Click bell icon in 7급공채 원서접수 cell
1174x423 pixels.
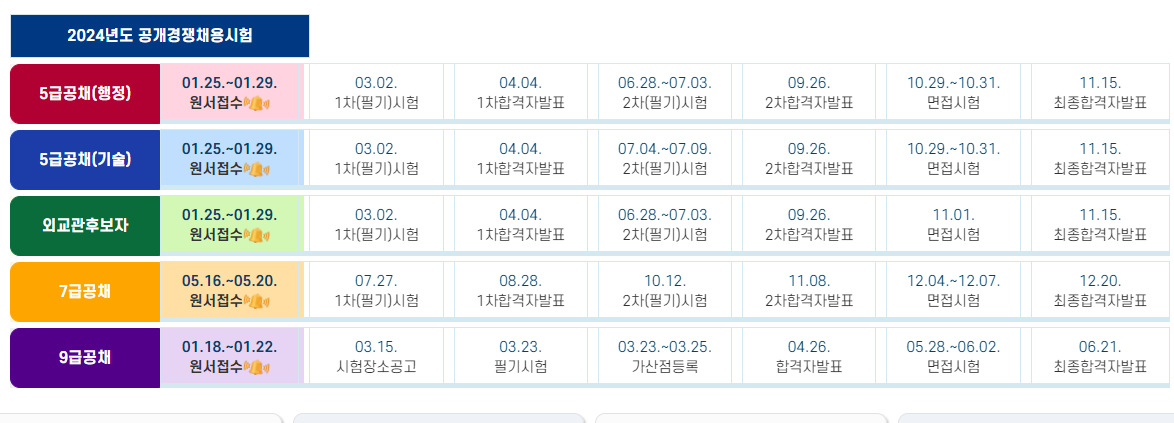click(257, 301)
